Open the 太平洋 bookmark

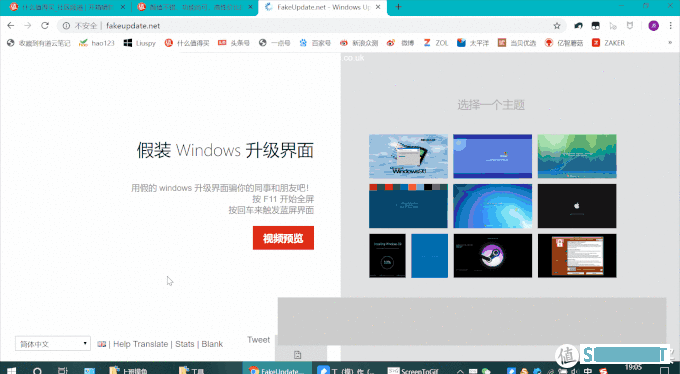click(x=473, y=43)
